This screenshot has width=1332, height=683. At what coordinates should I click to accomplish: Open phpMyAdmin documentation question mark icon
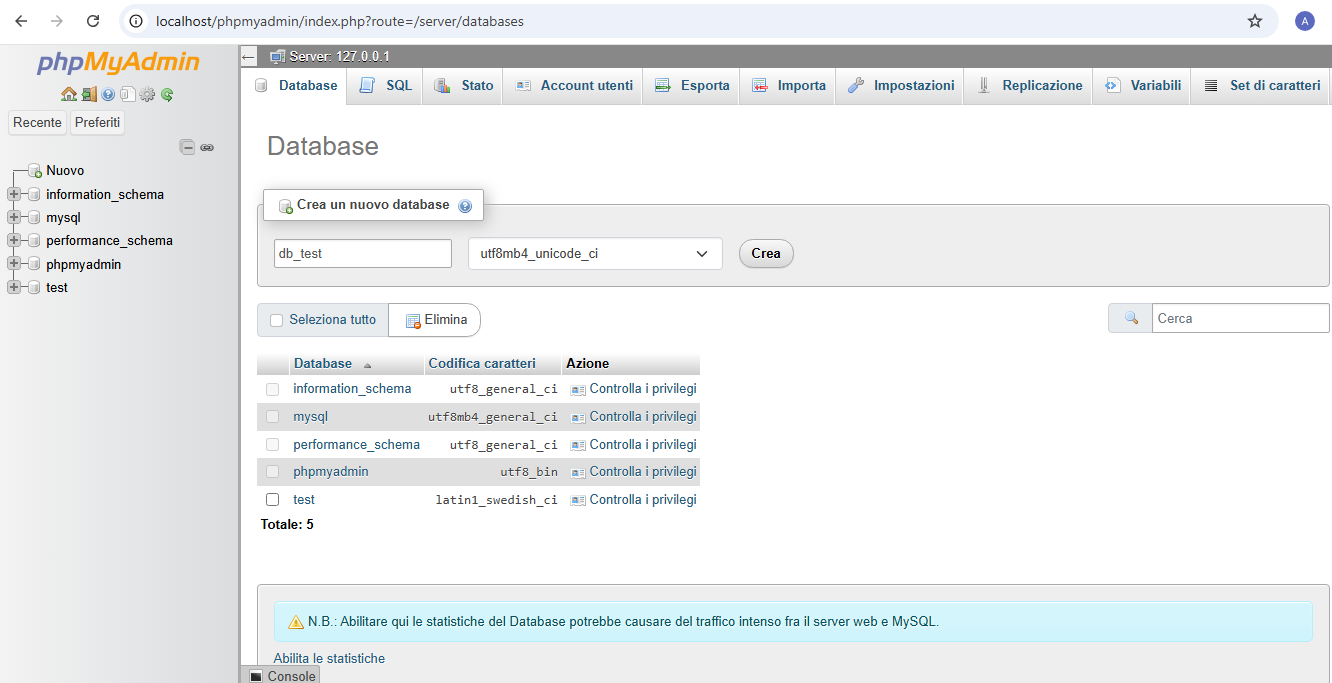pyautogui.click(x=108, y=94)
